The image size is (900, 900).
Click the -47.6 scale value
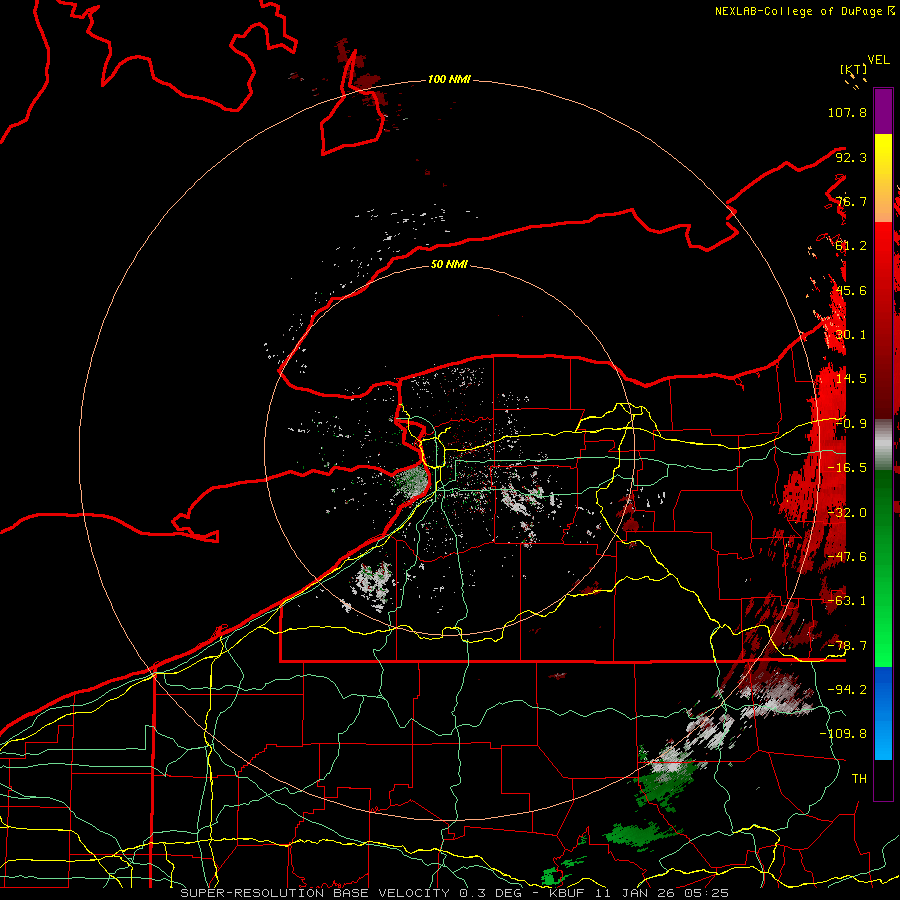pos(847,557)
